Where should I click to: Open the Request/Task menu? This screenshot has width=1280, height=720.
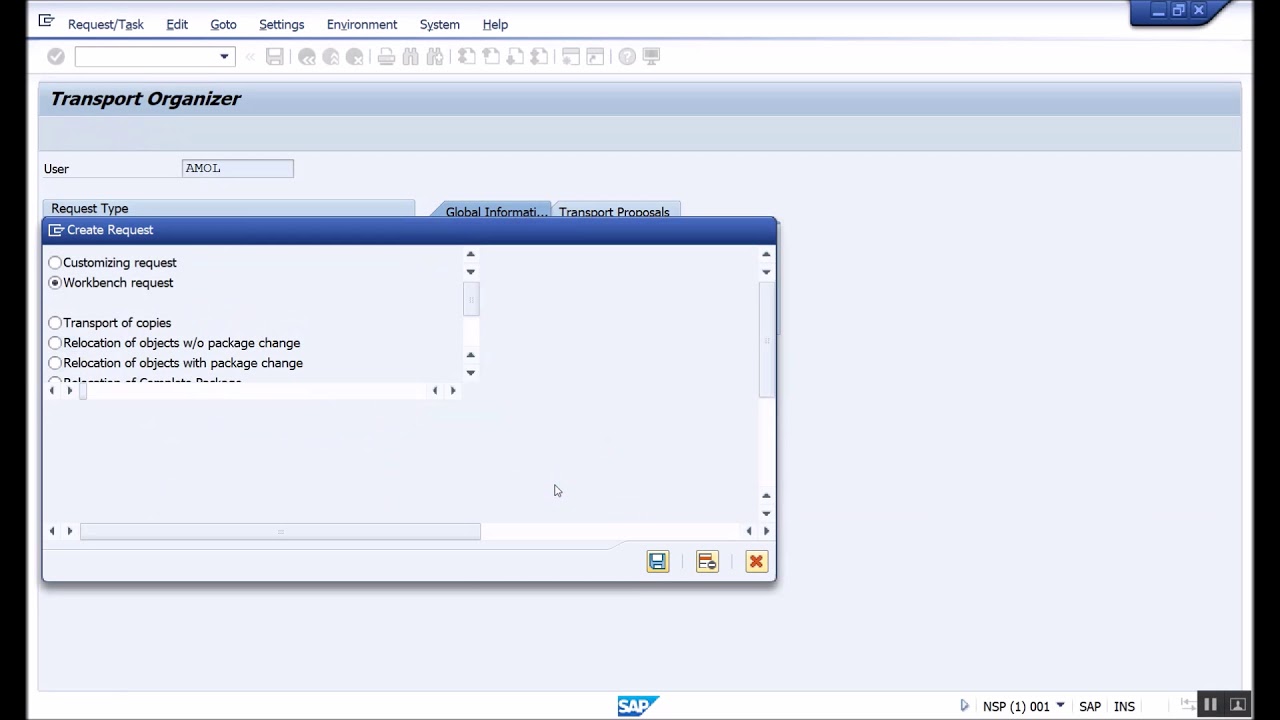pyautogui.click(x=106, y=24)
